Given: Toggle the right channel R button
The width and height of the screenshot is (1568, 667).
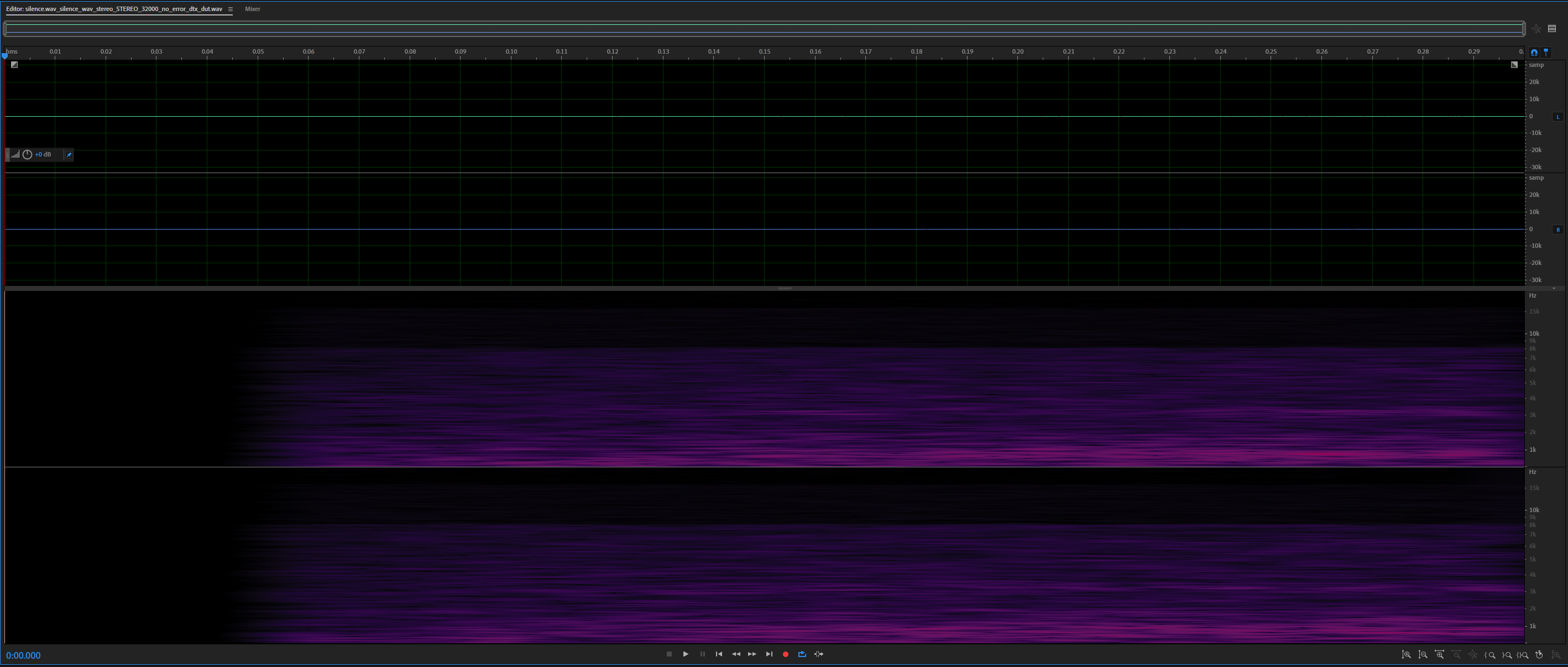Looking at the screenshot, I should click(x=1557, y=230).
